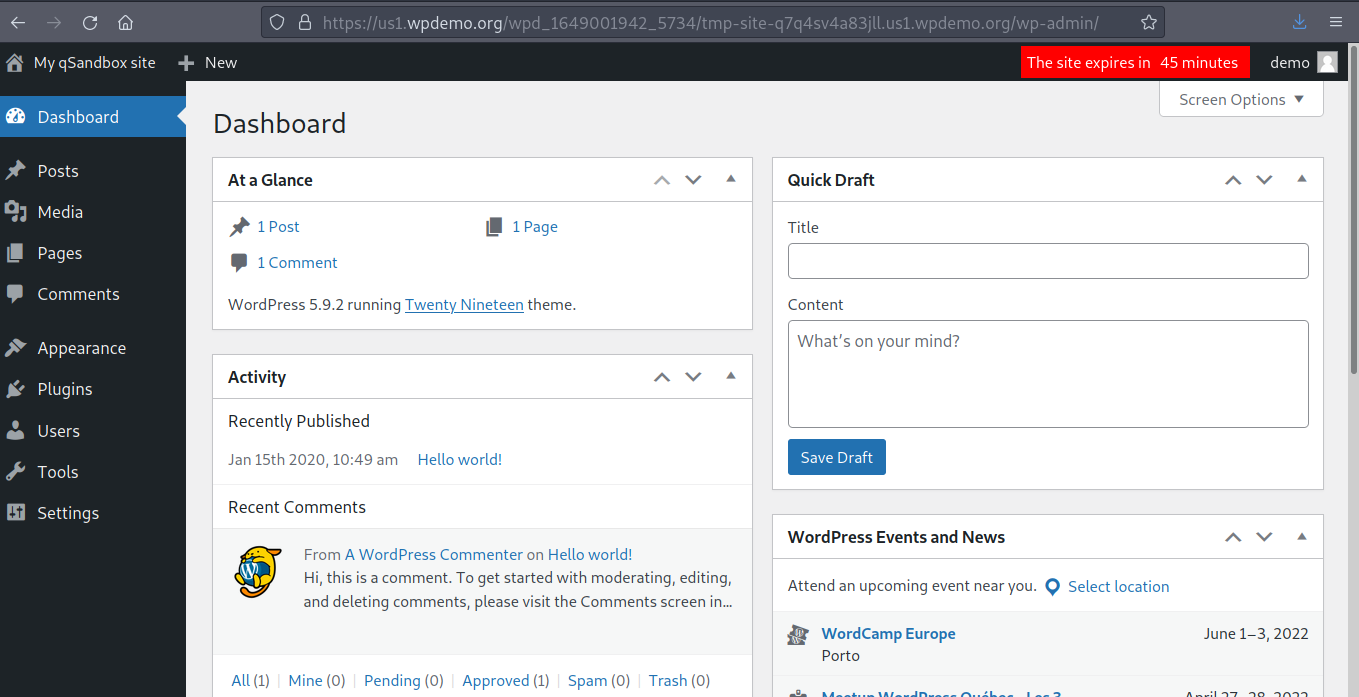Click the What's on your mind textarea
This screenshot has width=1359, height=697.
coord(1048,374)
